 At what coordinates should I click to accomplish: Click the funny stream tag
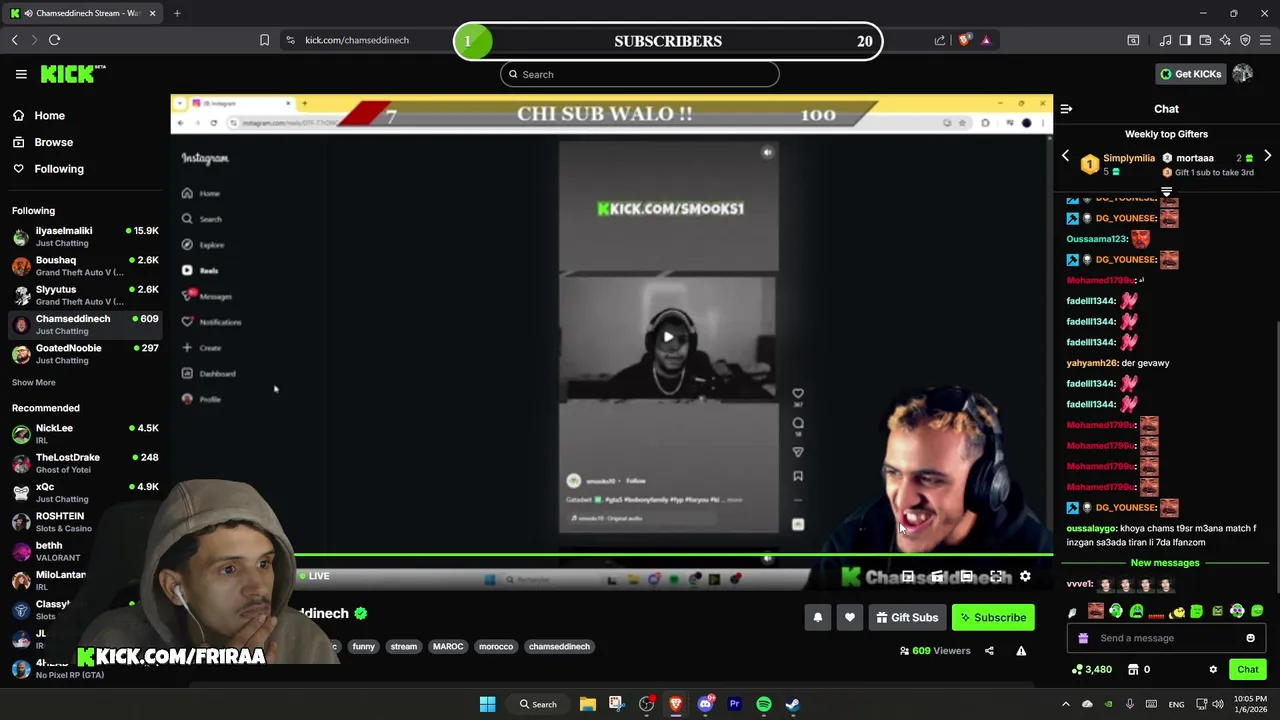pos(363,647)
